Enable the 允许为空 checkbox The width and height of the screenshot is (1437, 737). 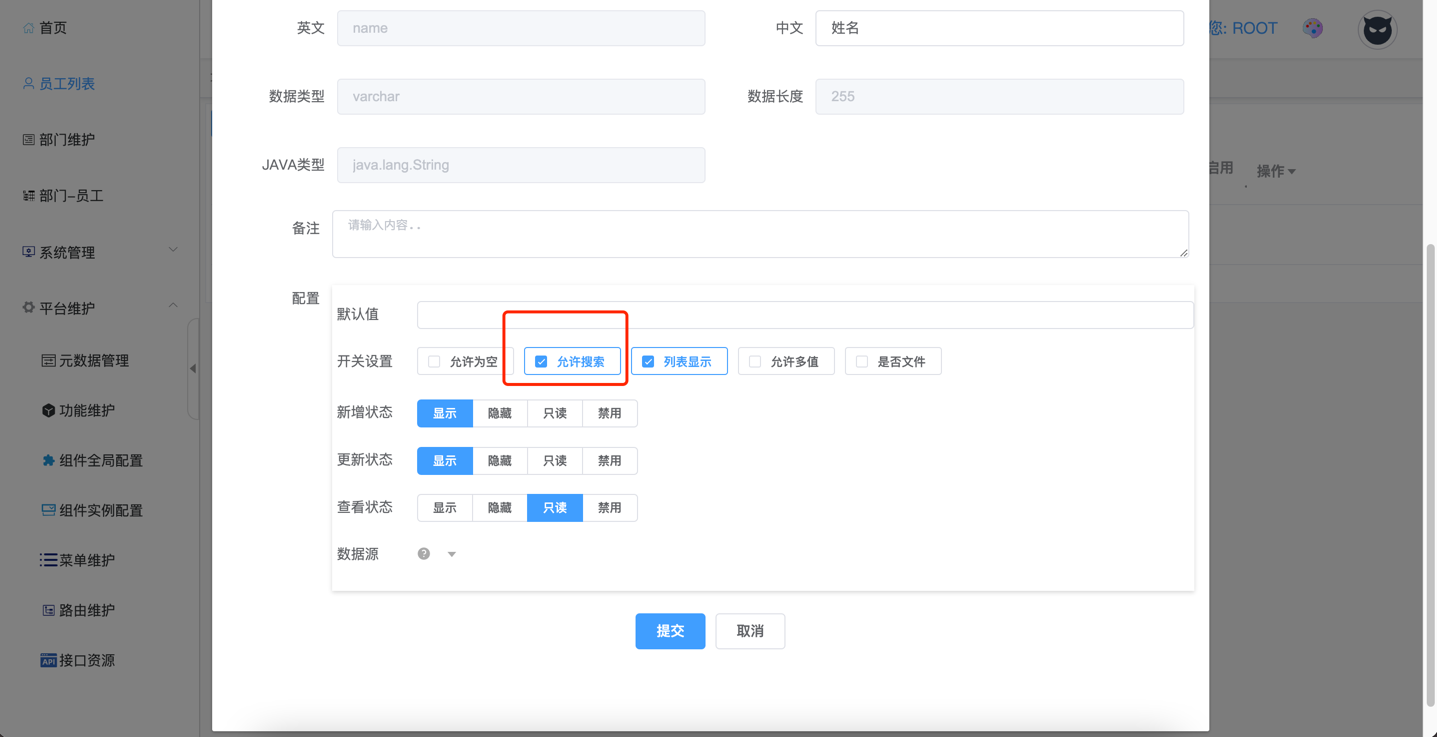point(434,362)
